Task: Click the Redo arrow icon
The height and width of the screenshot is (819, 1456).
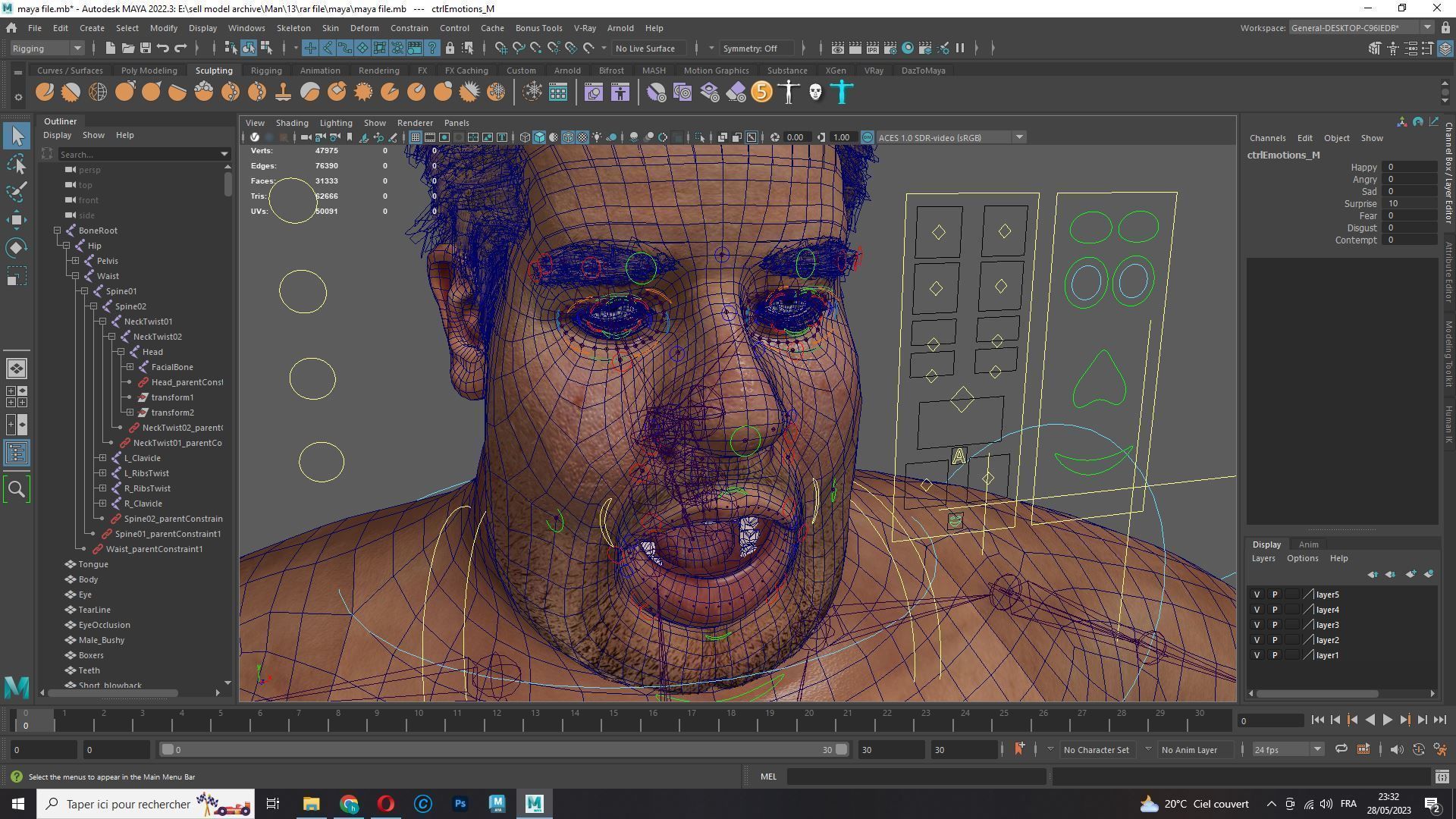Action: [180, 49]
